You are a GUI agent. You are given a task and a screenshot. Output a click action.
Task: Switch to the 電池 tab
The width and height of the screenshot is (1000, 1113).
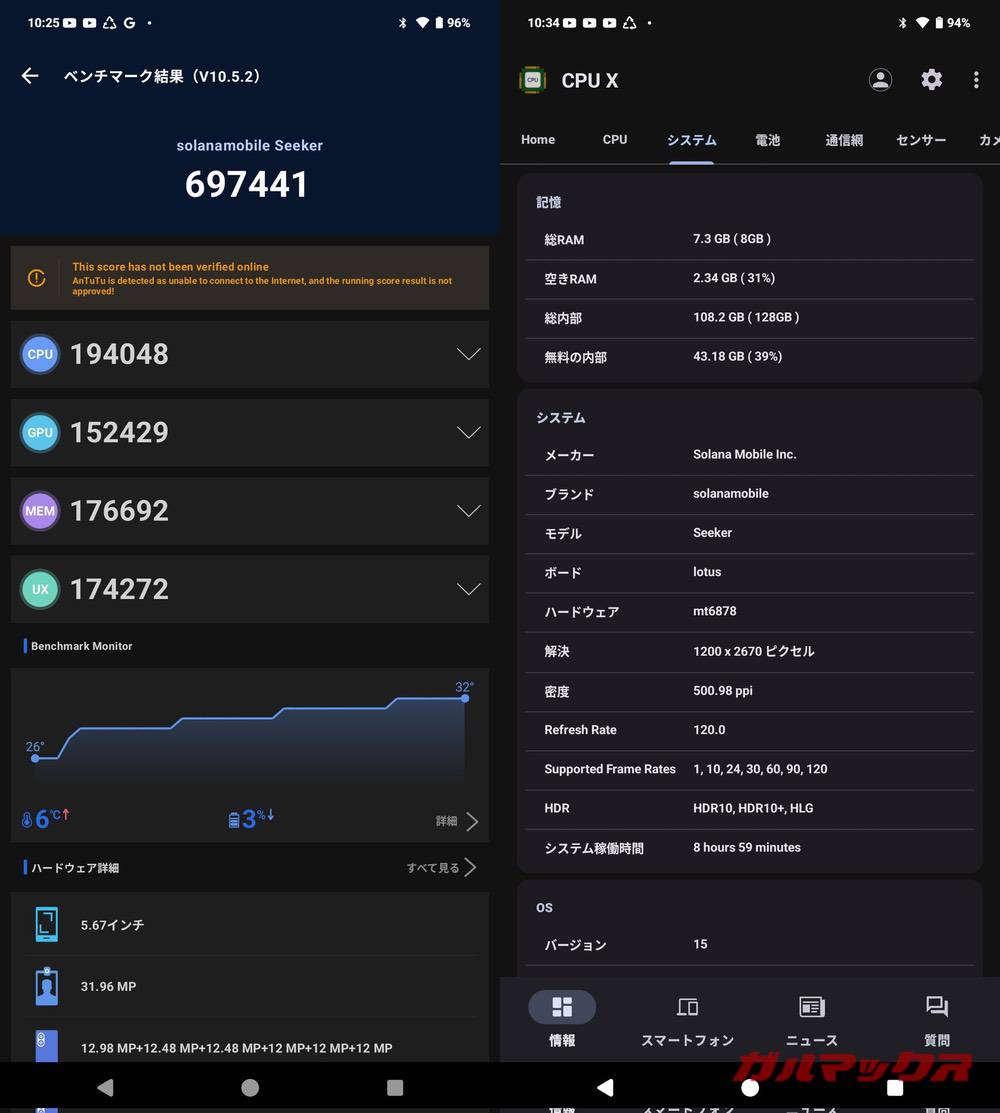coord(767,140)
